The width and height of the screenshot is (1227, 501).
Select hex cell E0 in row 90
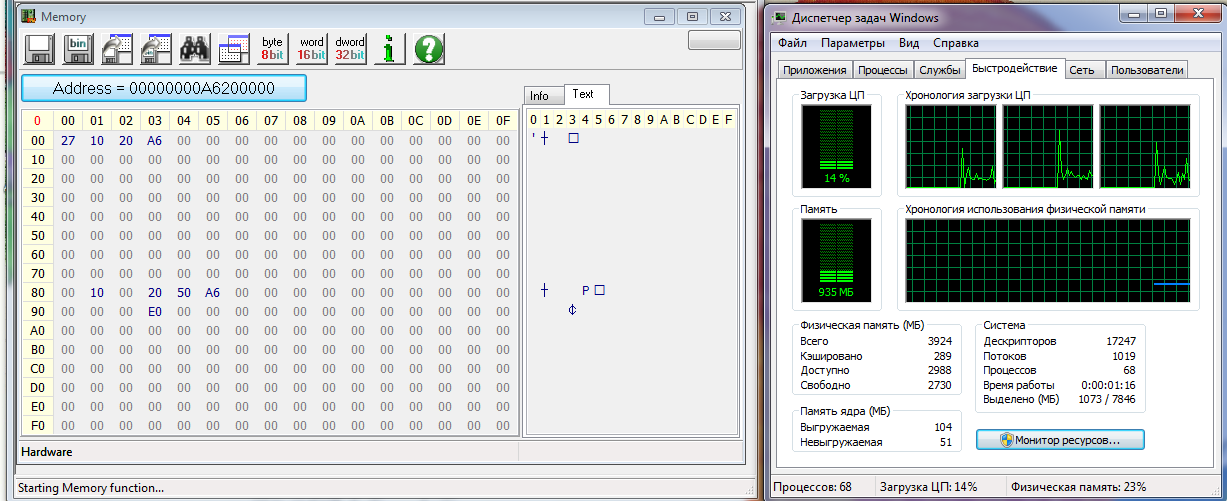[154, 311]
